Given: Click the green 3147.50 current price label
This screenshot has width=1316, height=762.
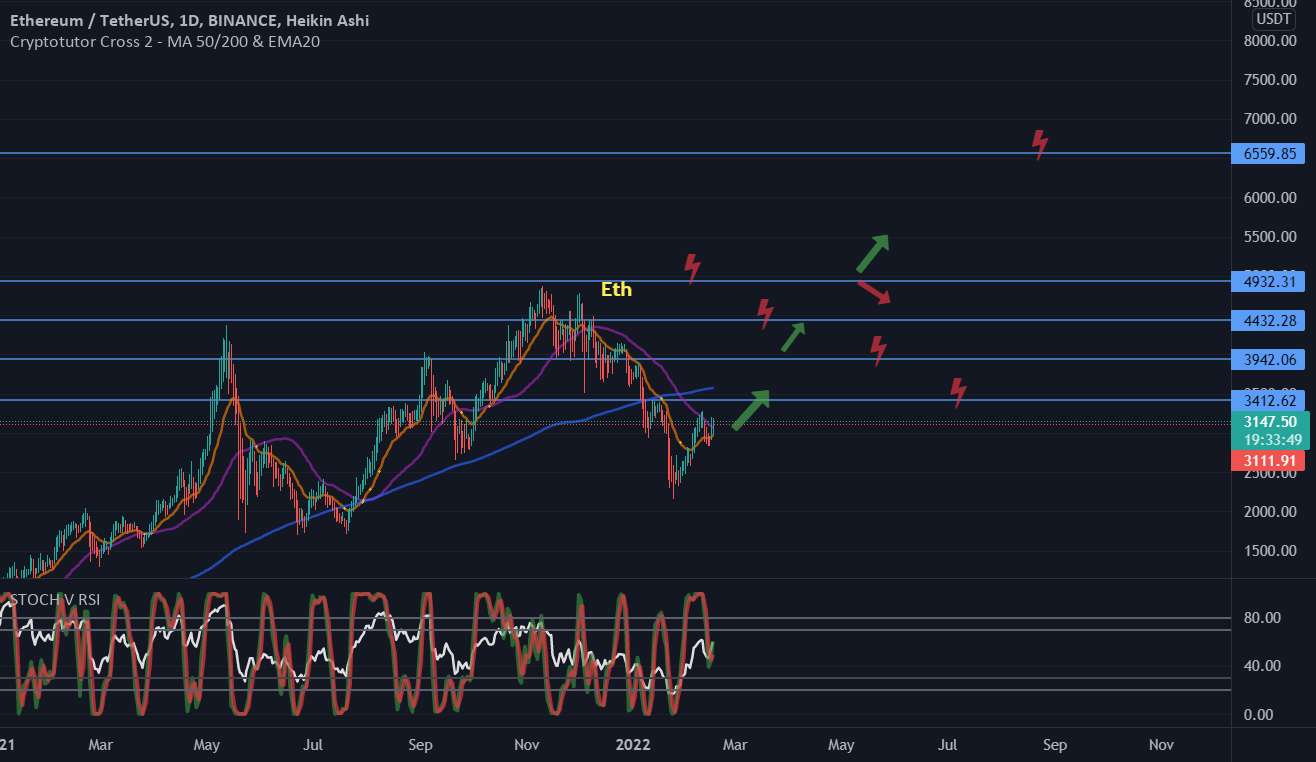Looking at the screenshot, I should 1269,421.
